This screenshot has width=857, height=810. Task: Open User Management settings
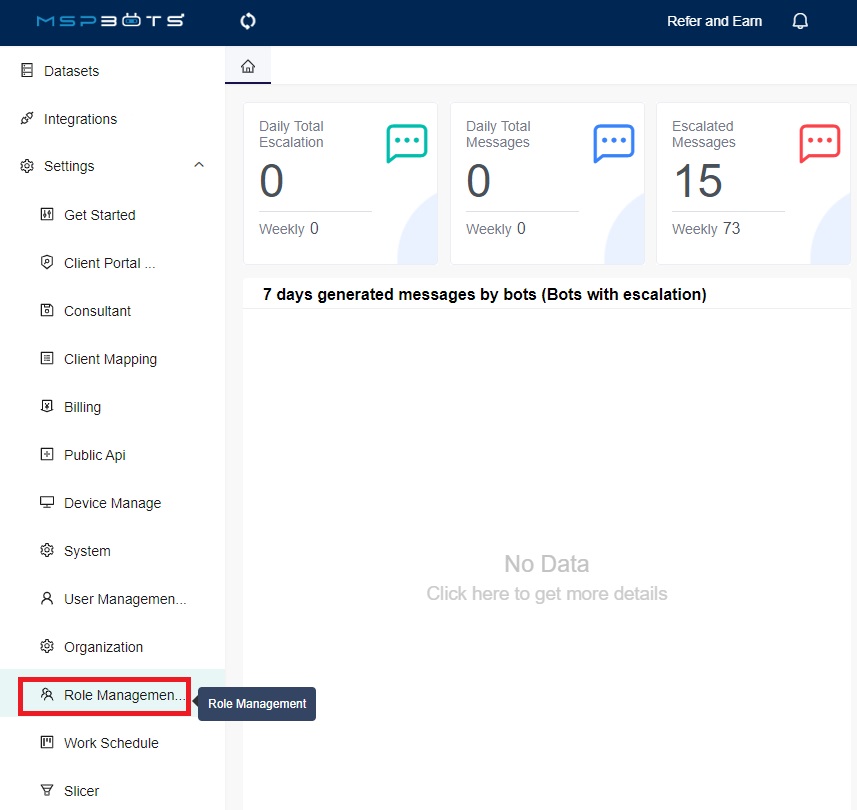pos(125,599)
